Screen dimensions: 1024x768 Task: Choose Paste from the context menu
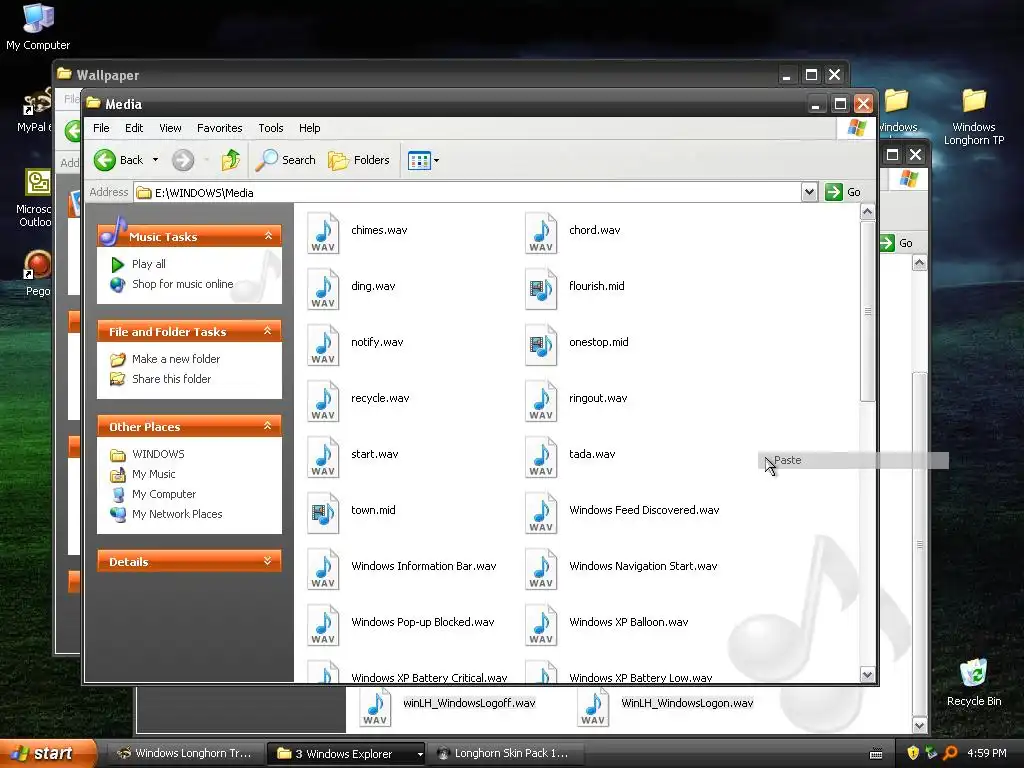pos(854,460)
